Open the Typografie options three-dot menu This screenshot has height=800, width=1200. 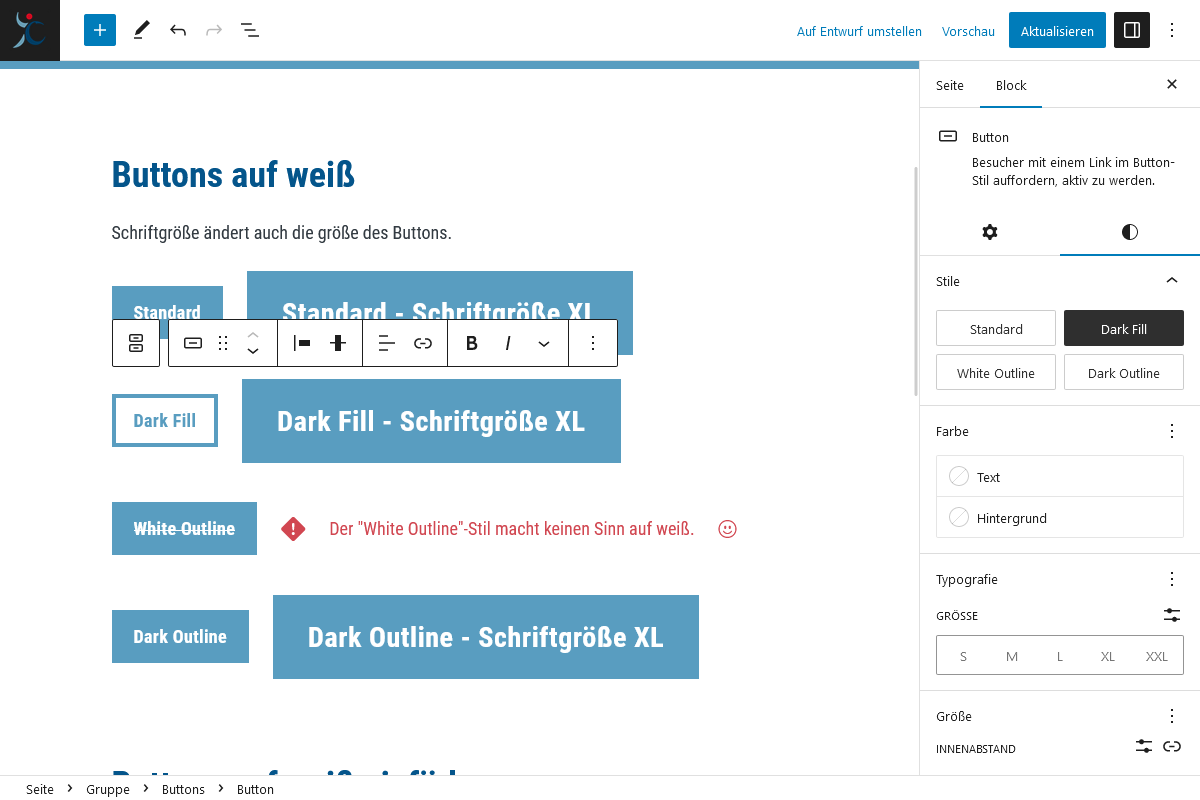point(1171,579)
